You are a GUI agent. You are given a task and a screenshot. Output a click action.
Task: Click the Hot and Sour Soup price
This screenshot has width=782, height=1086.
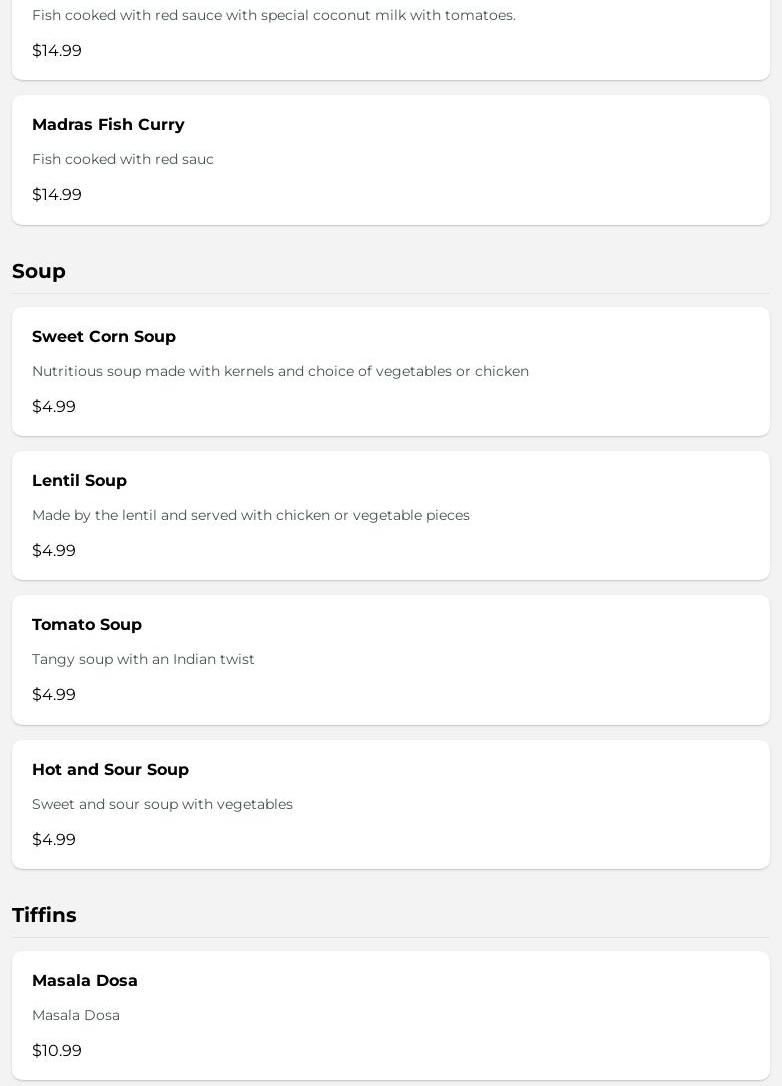pyautogui.click(x=54, y=840)
